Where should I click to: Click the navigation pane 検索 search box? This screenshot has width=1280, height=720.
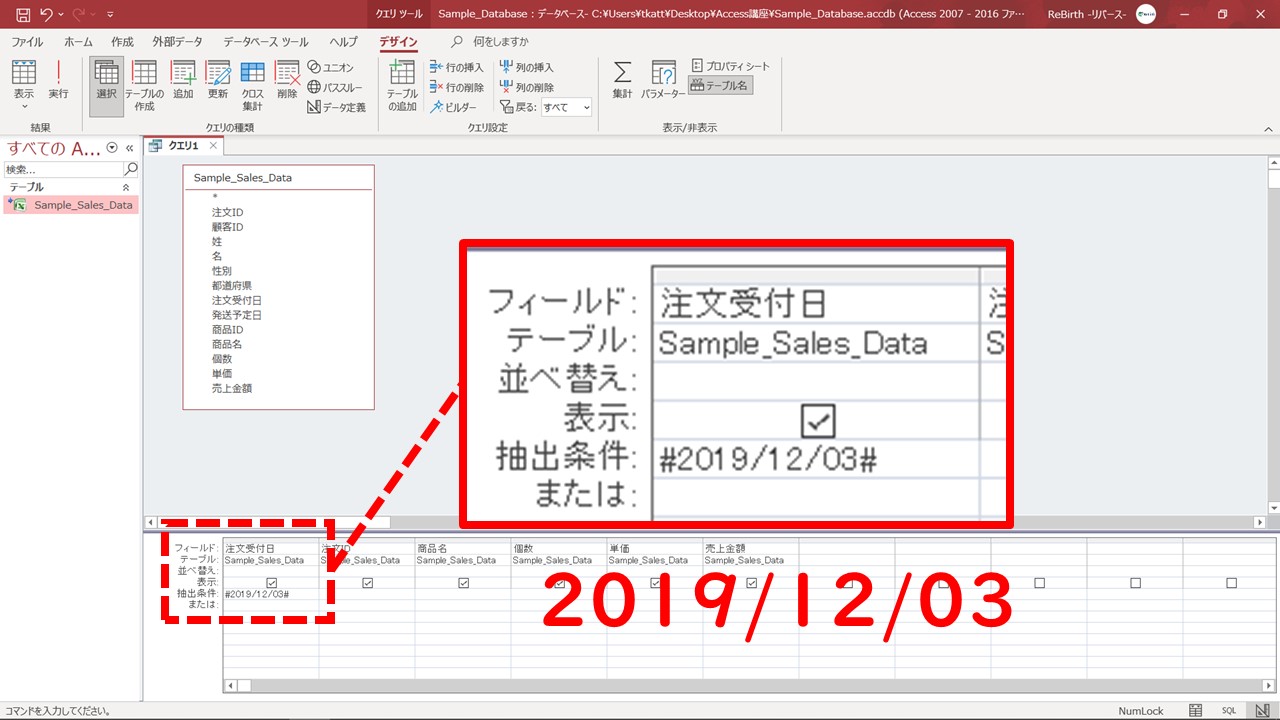point(63,169)
